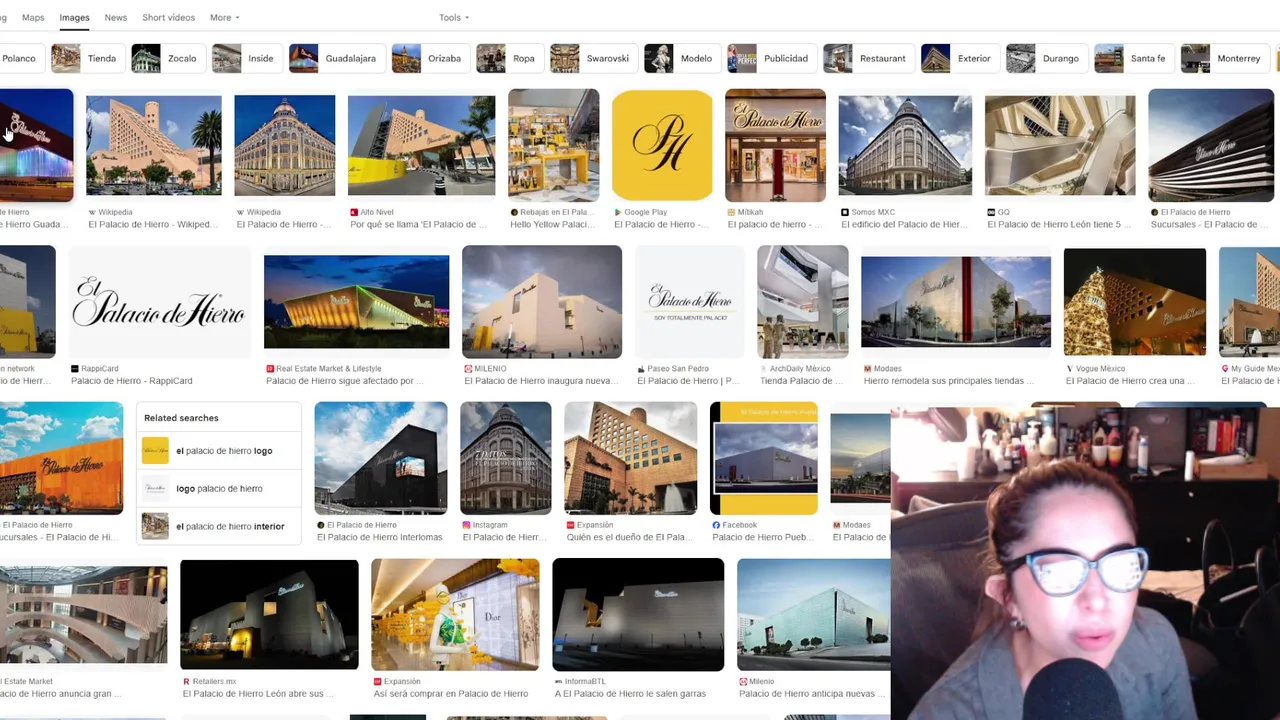Open the RappiCard Palacio de Hierro logo image
This screenshot has height=720, width=1280.
[x=158, y=302]
